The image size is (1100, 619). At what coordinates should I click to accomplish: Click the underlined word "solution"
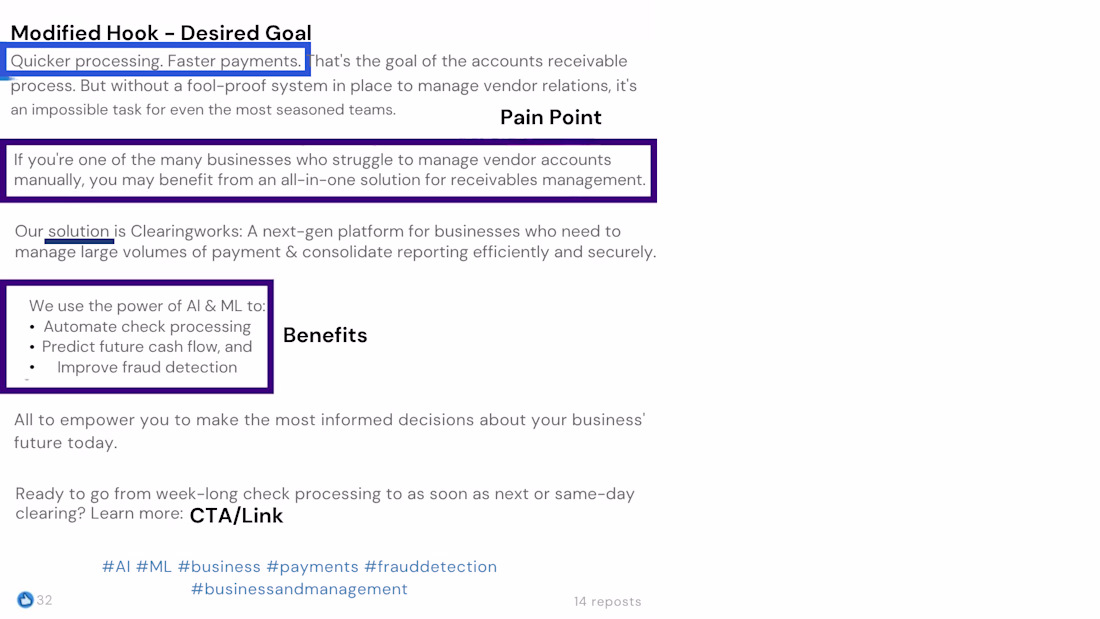(x=79, y=232)
